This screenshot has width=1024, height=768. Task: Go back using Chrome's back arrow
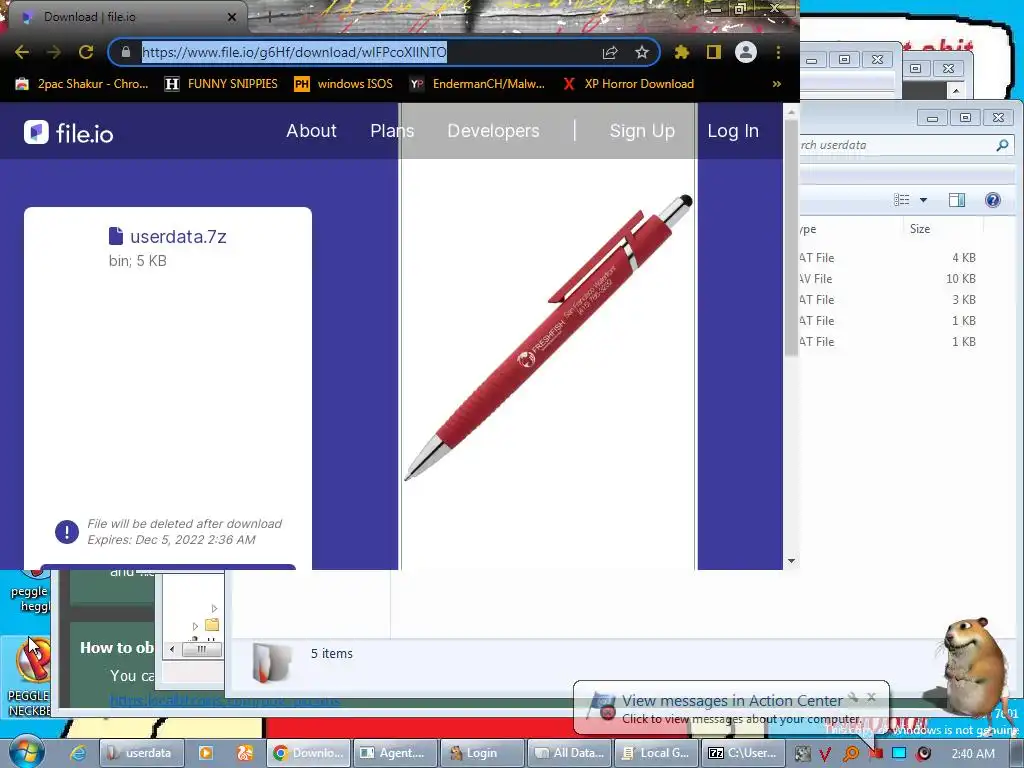pyautogui.click(x=22, y=52)
